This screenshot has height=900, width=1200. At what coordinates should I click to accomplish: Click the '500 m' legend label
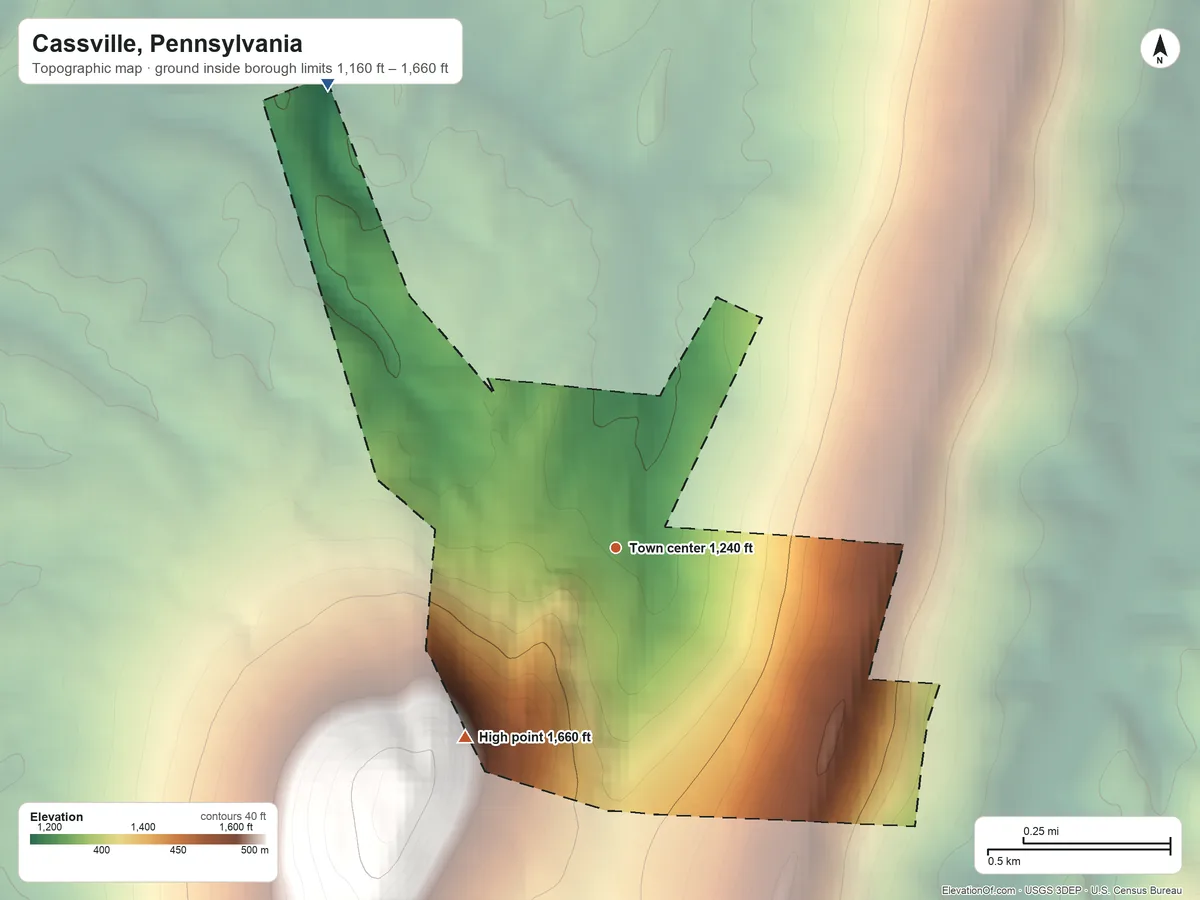[x=257, y=850]
